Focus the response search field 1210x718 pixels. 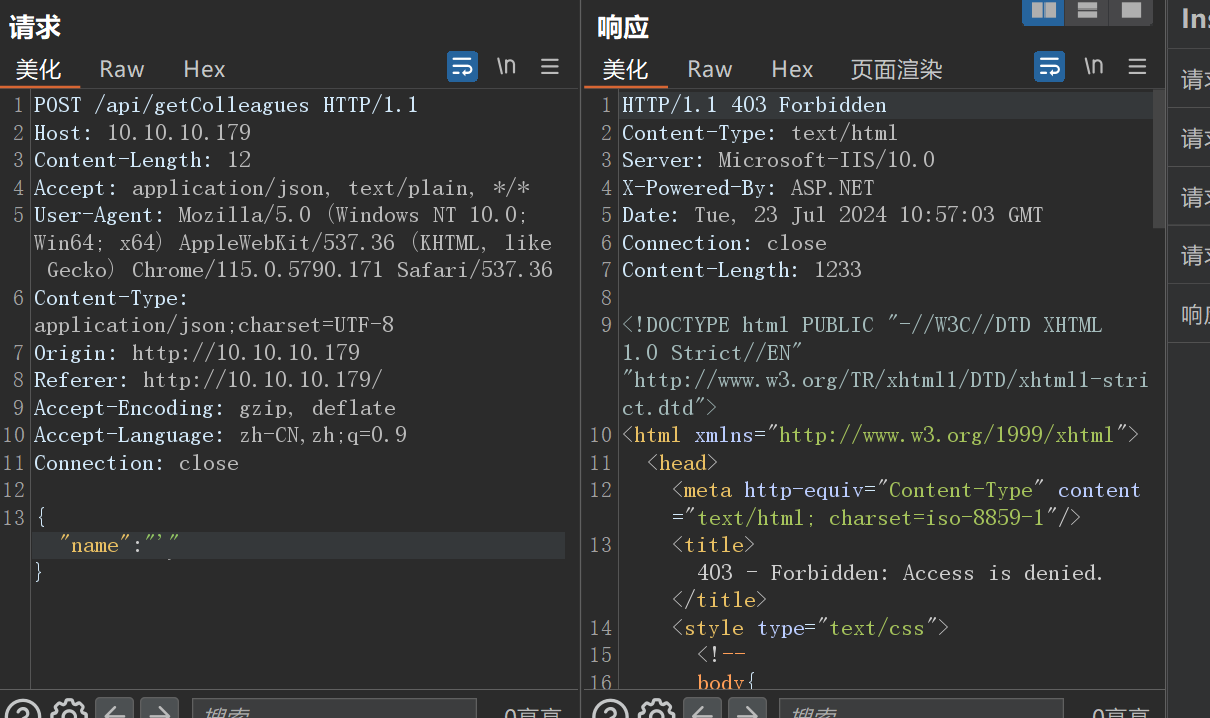(921, 709)
